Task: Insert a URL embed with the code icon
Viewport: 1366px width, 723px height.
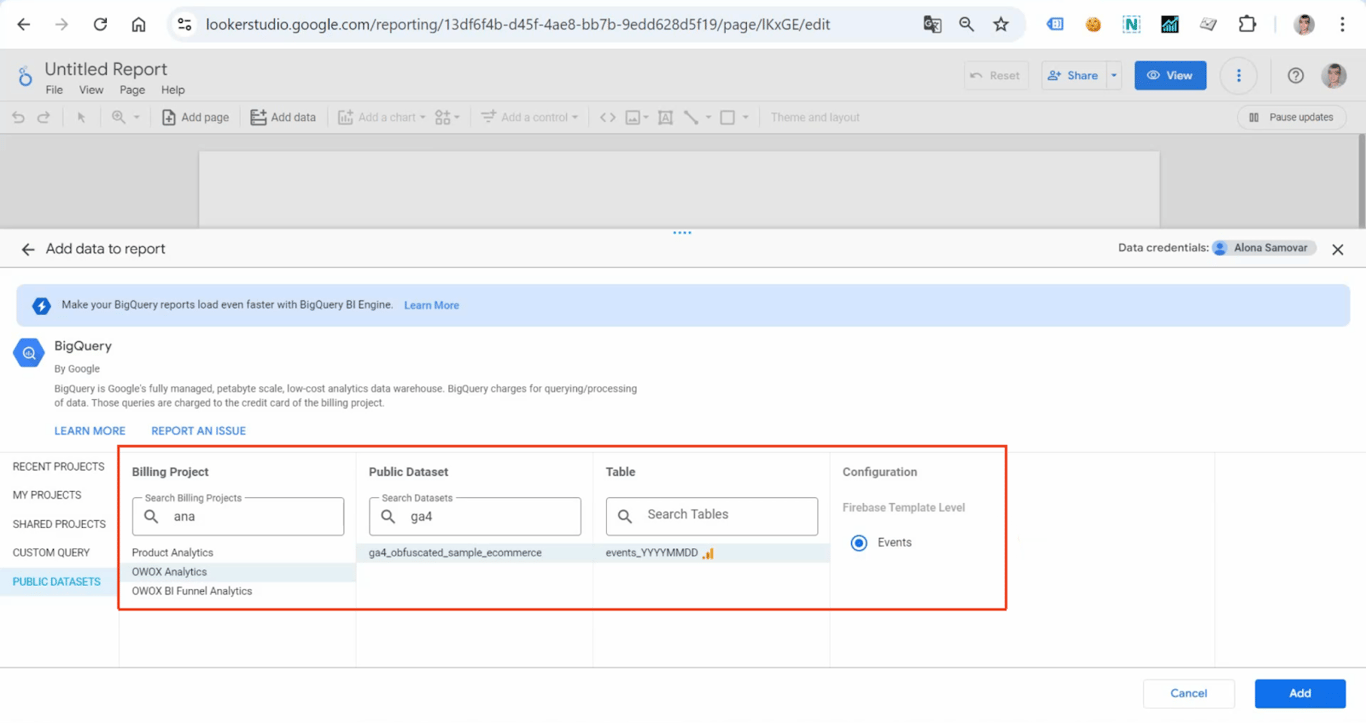Action: click(607, 117)
